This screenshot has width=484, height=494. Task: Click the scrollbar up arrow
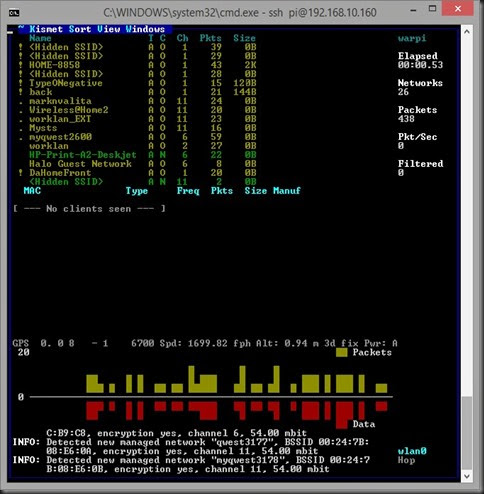tap(467, 32)
